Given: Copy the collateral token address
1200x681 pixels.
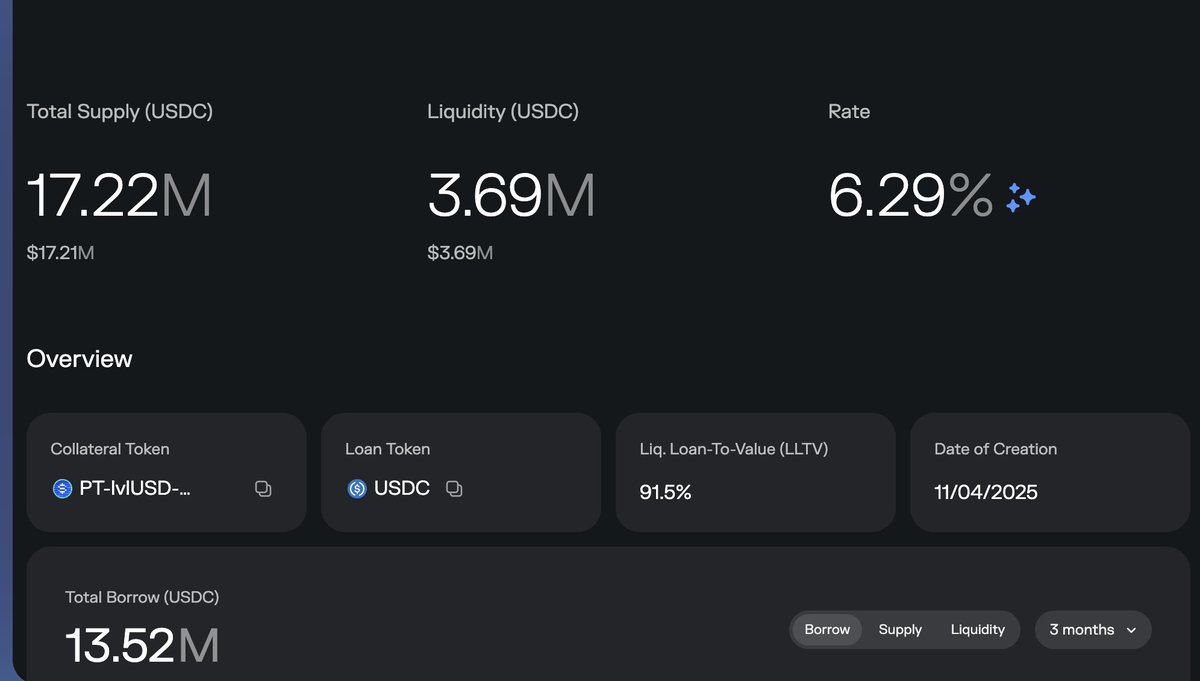Looking at the screenshot, I should point(263,489).
